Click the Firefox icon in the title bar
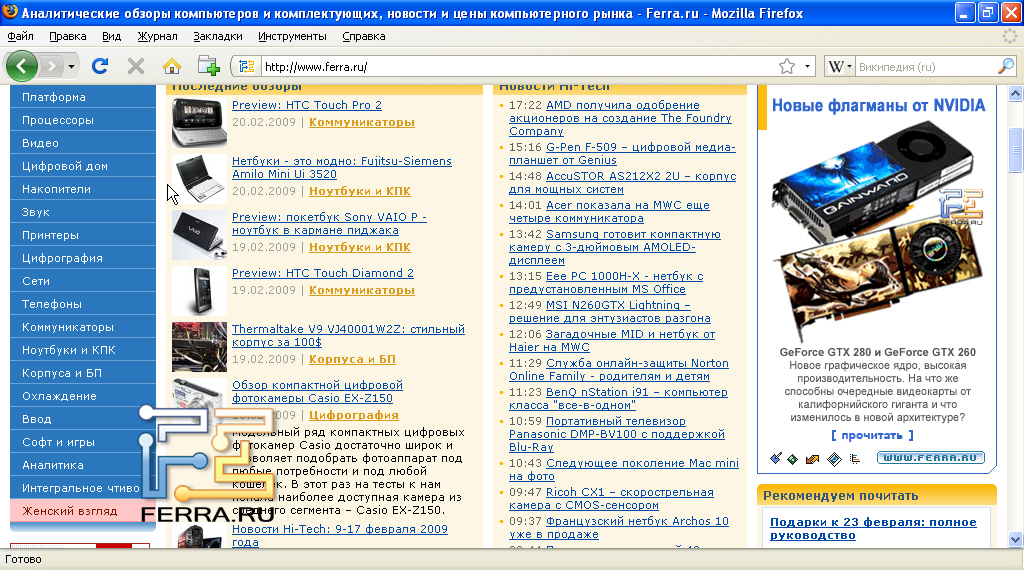This screenshot has width=1024, height=570. (10, 13)
